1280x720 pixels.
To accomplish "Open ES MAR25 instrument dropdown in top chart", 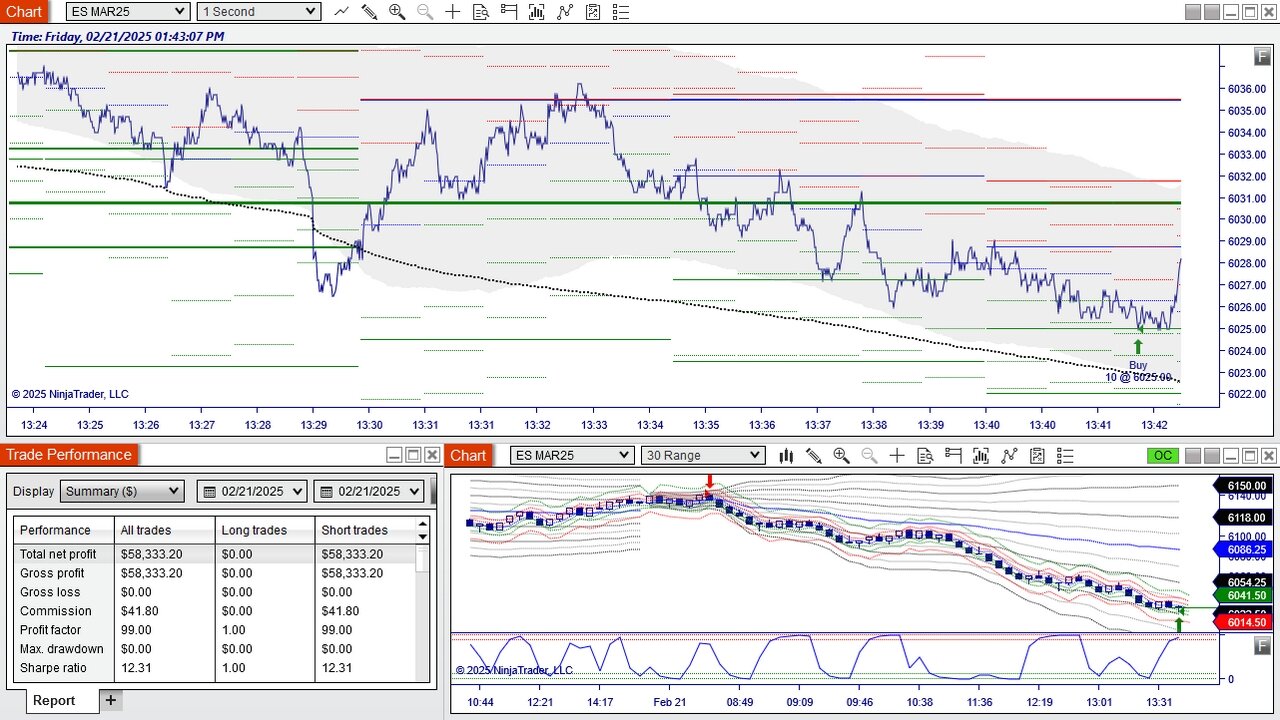I will (x=128, y=12).
